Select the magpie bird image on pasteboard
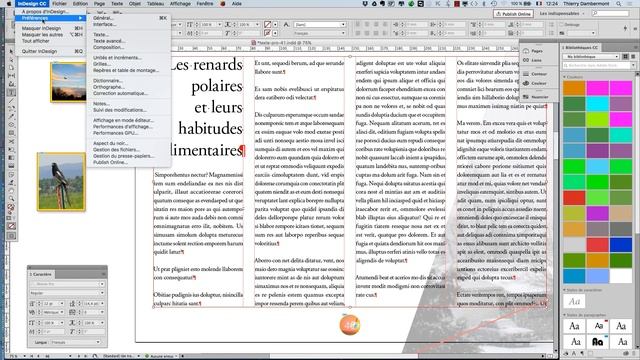The image size is (640, 360). 61,182
